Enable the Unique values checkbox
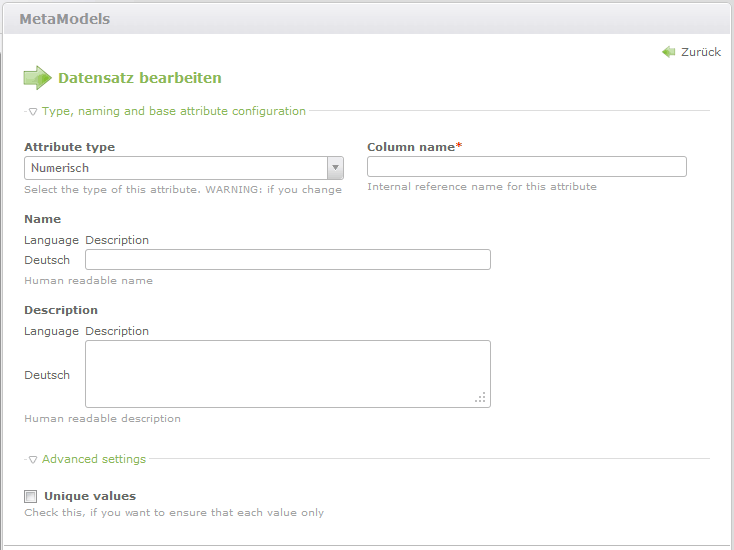The width and height of the screenshot is (734, 550). tap(31, 496)
